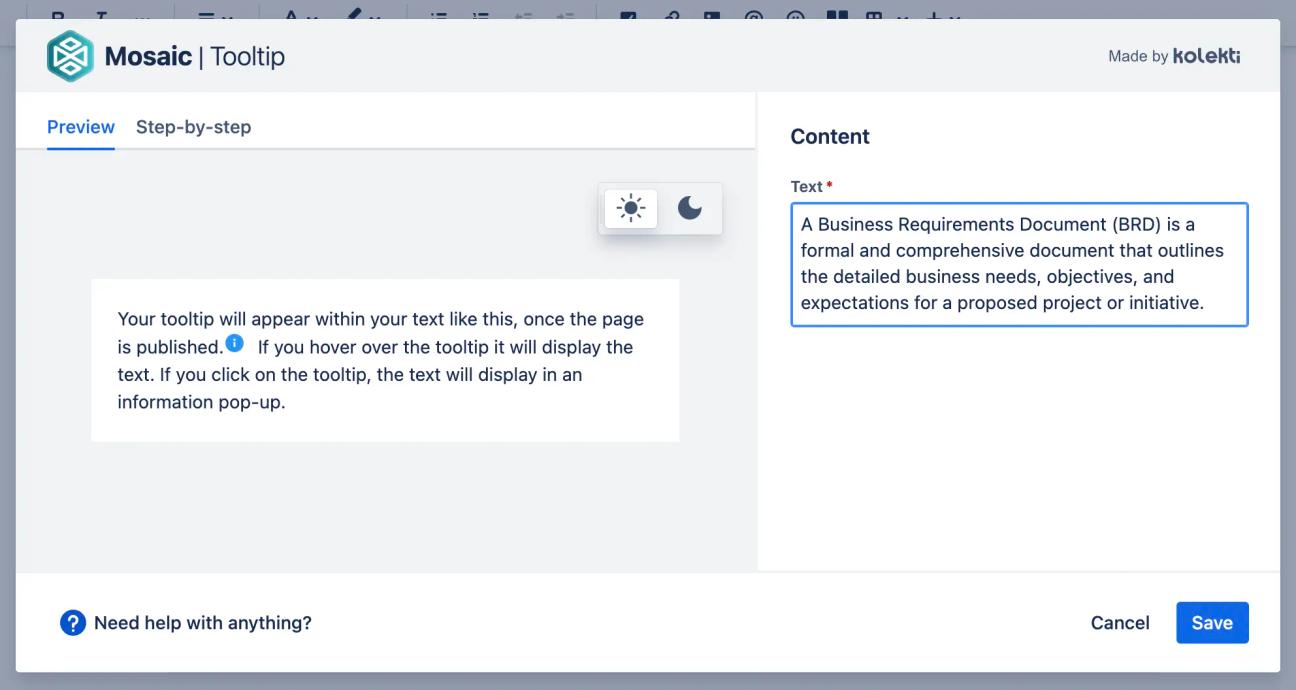
Task: Save the tooltip
Action: click(x=1212, y=623)
